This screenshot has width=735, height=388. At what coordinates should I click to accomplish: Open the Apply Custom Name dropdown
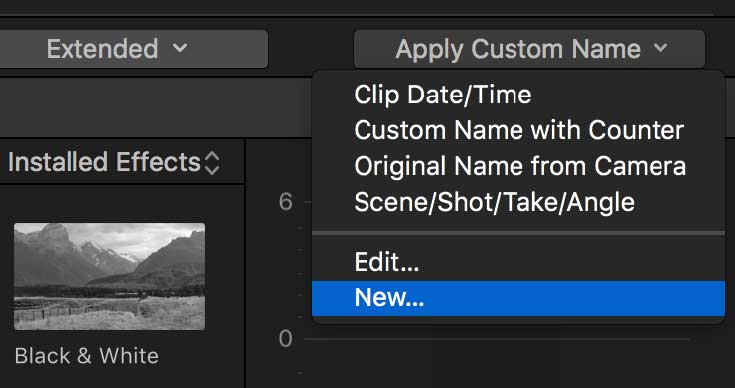point(529,49)
